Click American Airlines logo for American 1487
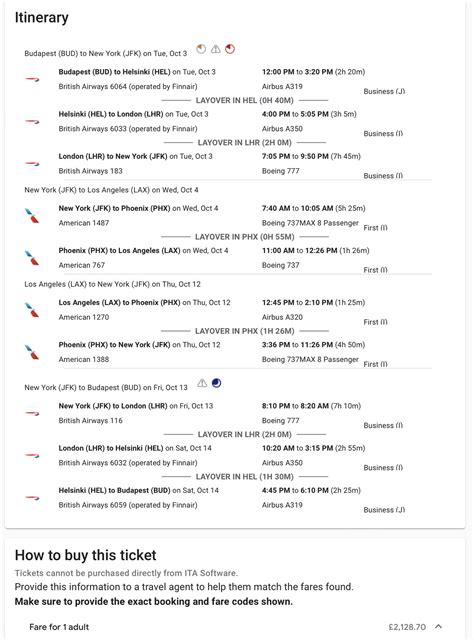Screen dimensions: 474x640 click(32, 216)
